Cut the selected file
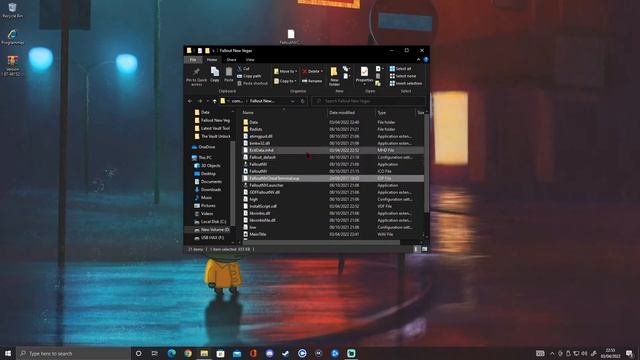 click(x=244, y=69)
